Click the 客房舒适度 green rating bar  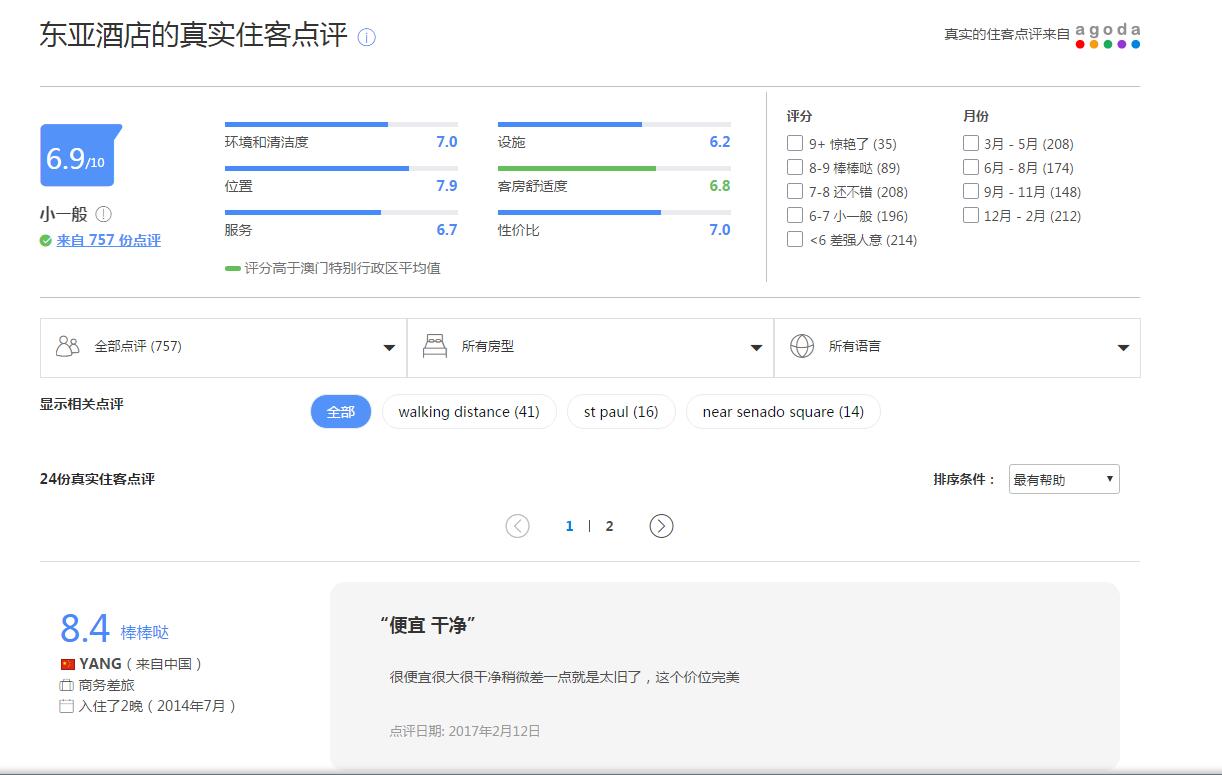577,168
